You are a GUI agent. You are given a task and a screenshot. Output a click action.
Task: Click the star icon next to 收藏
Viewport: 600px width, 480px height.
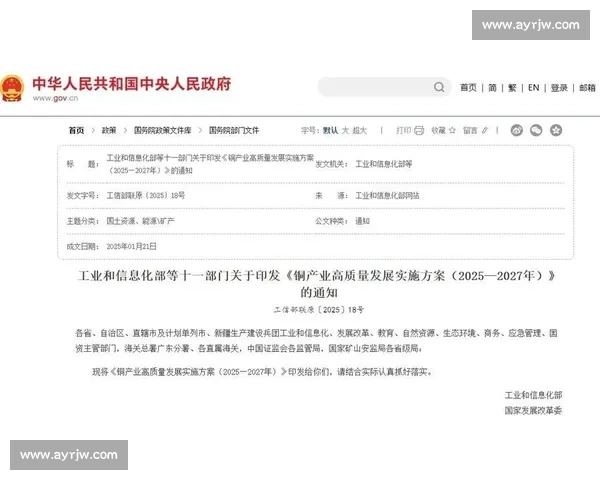pos(452,131)
